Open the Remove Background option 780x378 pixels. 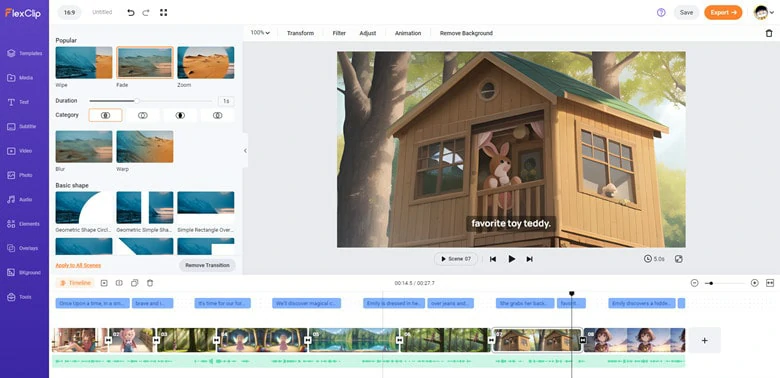coord(466,33)
